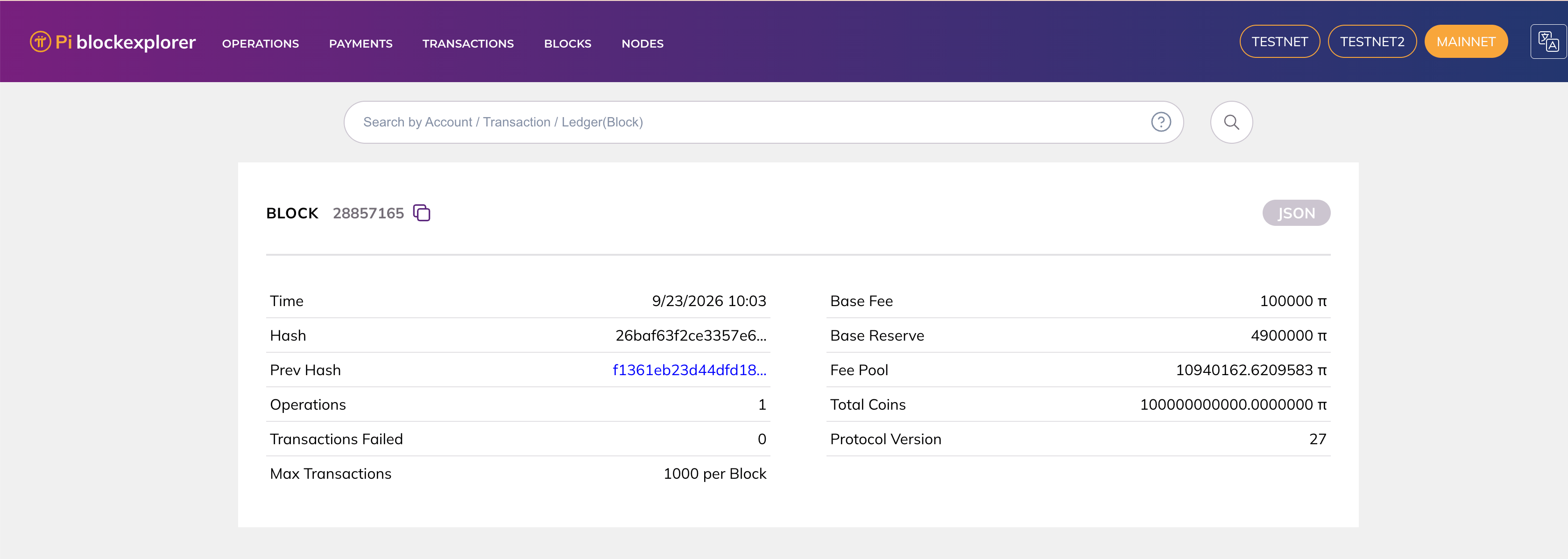Screen dimensions: 1568x559
Task: Click the Max Transactions label
Action: coord(331,474)
